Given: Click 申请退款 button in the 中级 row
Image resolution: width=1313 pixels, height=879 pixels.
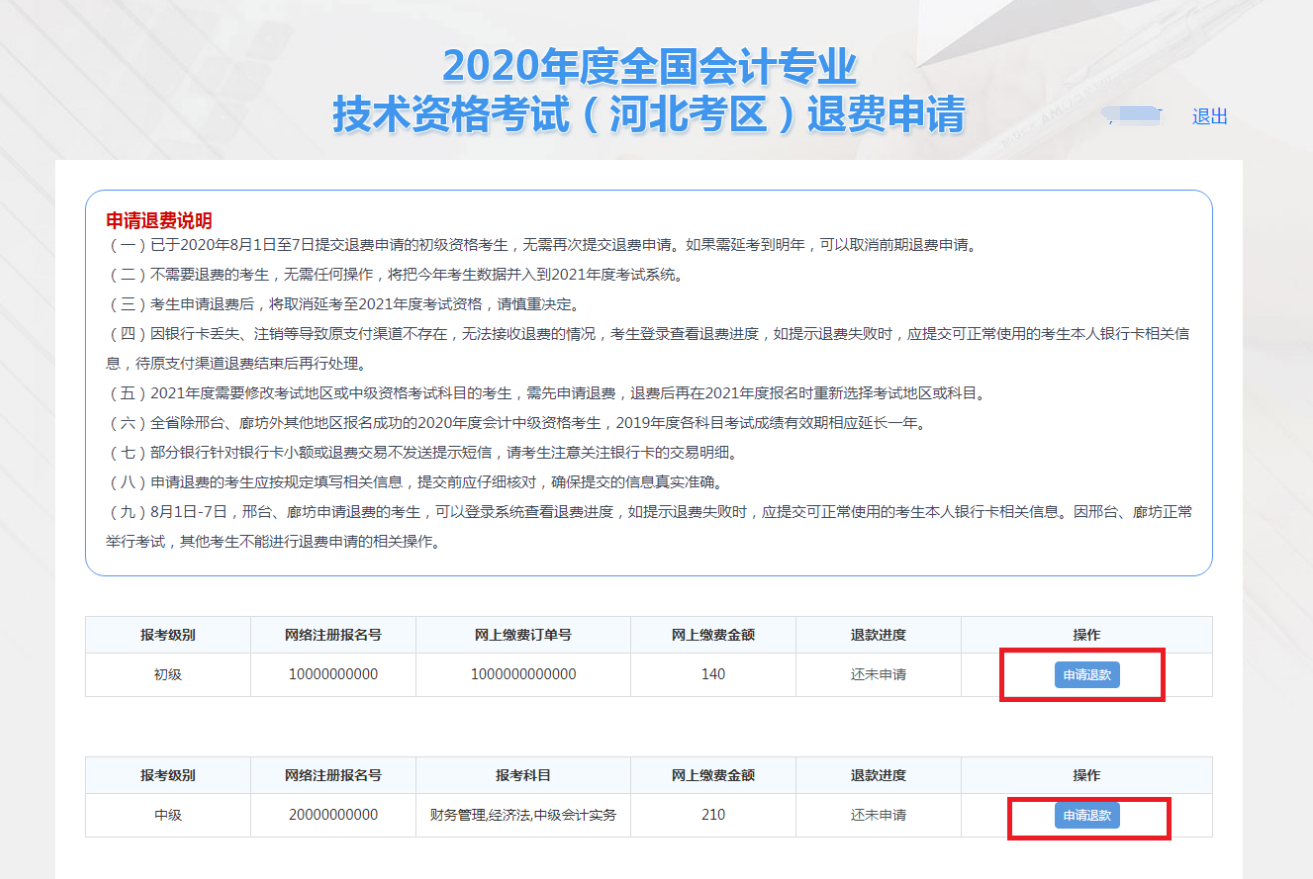Looking at the screenshot, I should pos(1087,815).
